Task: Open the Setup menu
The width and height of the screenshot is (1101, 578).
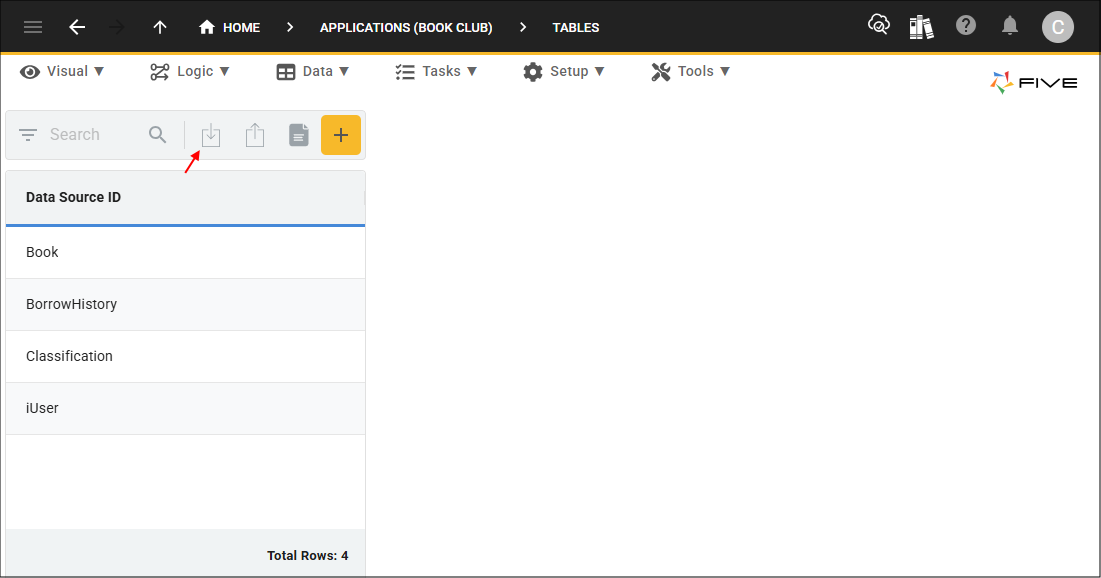Action: tap(564, 72)
